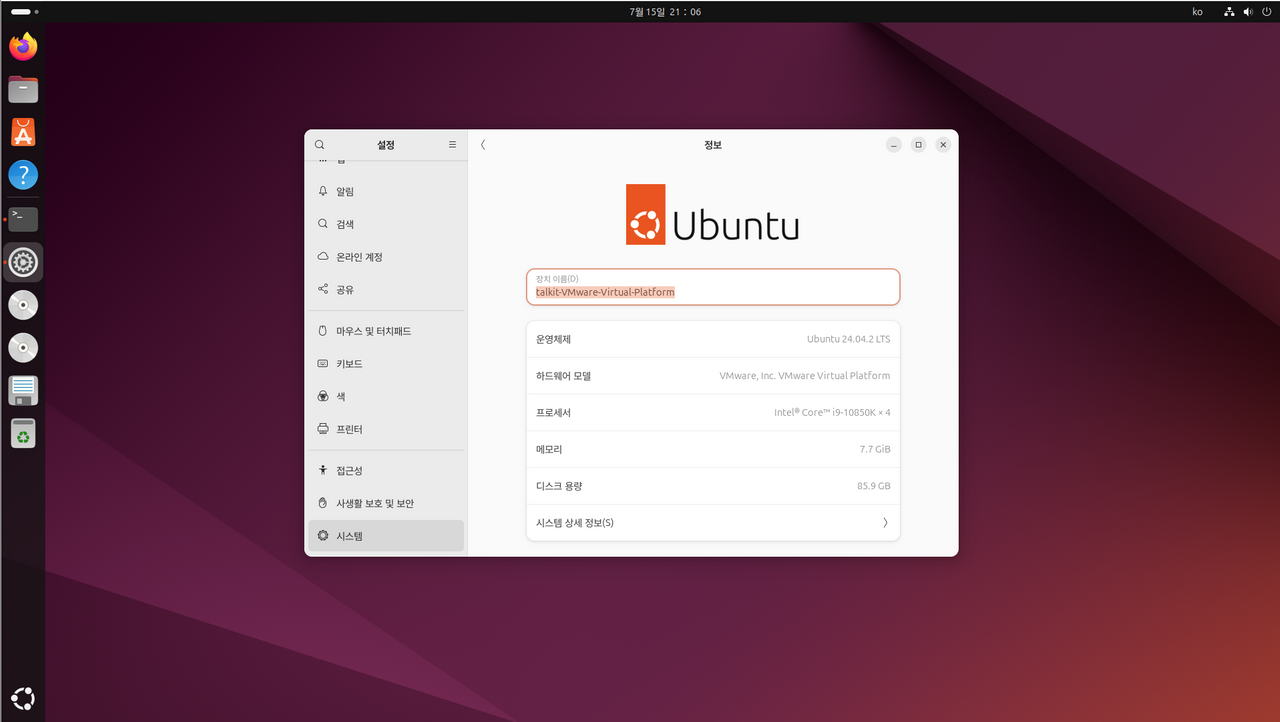Open the 온라인 계정 settings section
The width and height of the screenshot is (1280, 722).
(x=386, y=257)
